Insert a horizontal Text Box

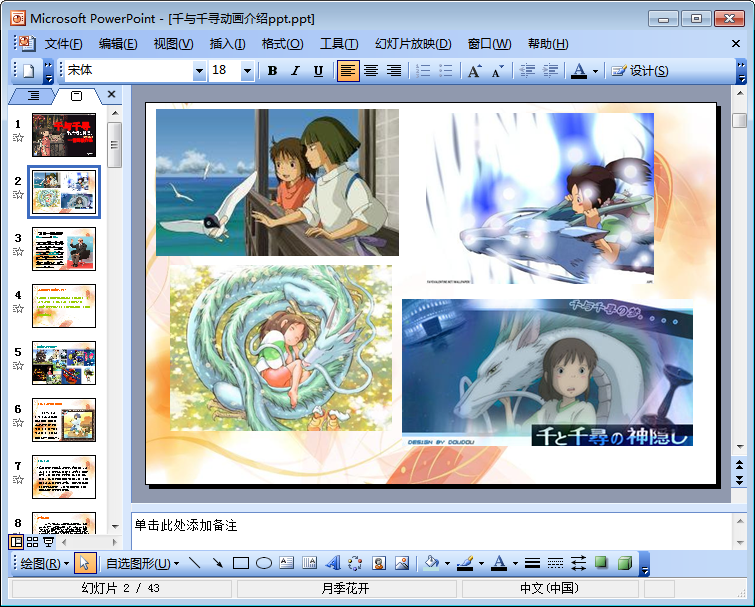pos(286,563)
